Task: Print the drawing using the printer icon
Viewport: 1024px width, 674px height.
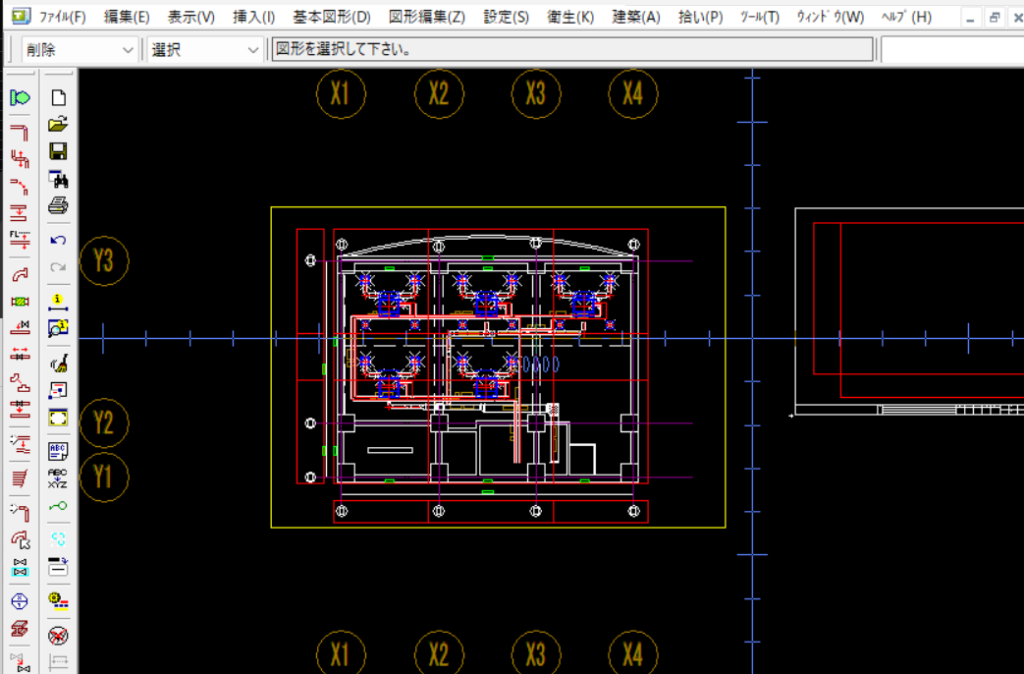Action: pyautogui.click(x=58, y=206)
